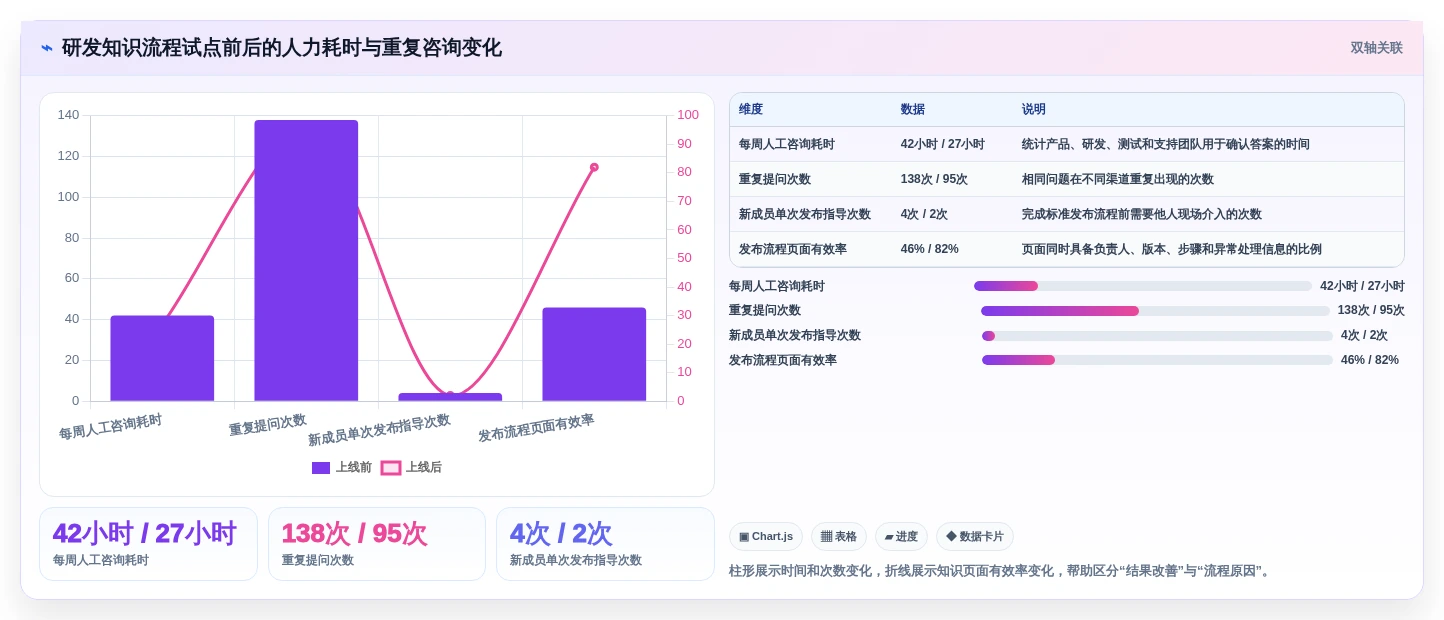Click the lightning icon beside the dashboard title
The image size is (1444, 620).
(x=47, y=48)
